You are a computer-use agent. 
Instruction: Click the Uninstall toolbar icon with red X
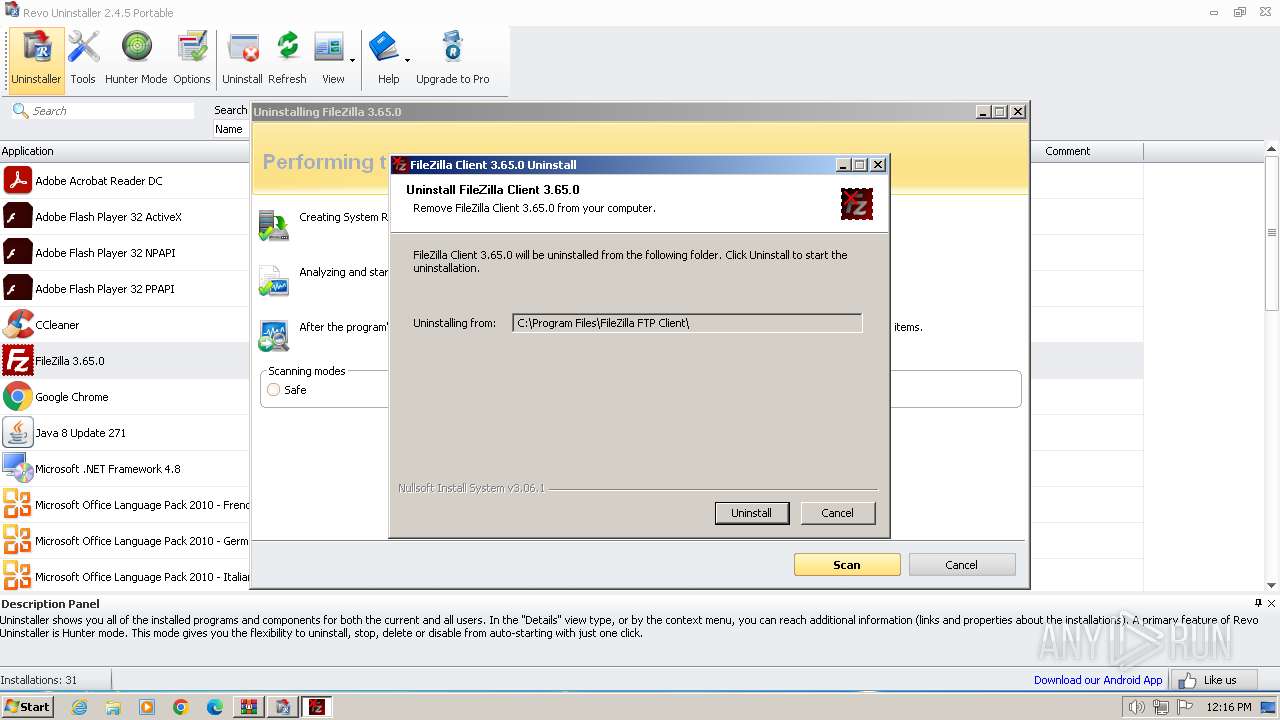(243, 58)
